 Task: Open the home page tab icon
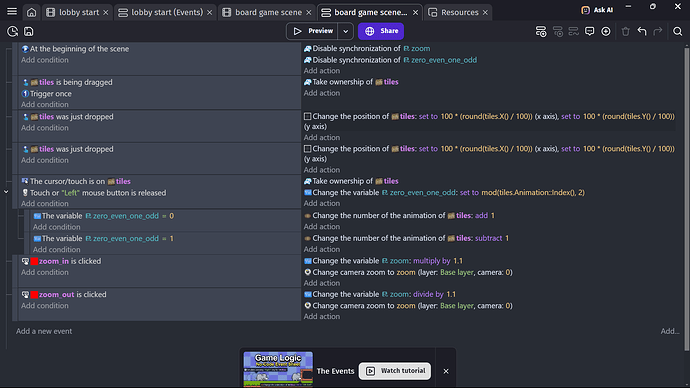[x=32, y=12]
